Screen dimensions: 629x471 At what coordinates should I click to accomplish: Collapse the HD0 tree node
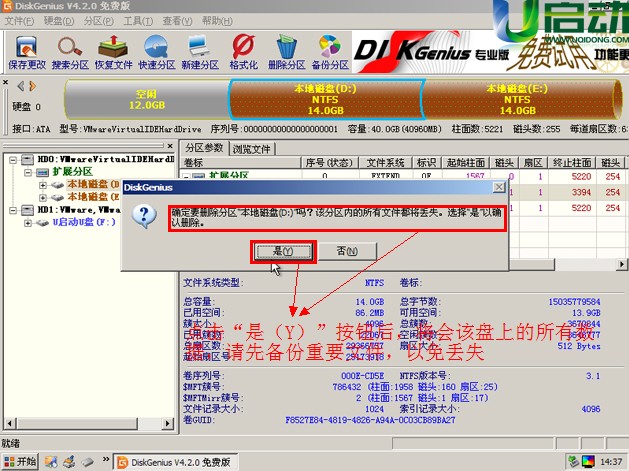click(13, 160)
